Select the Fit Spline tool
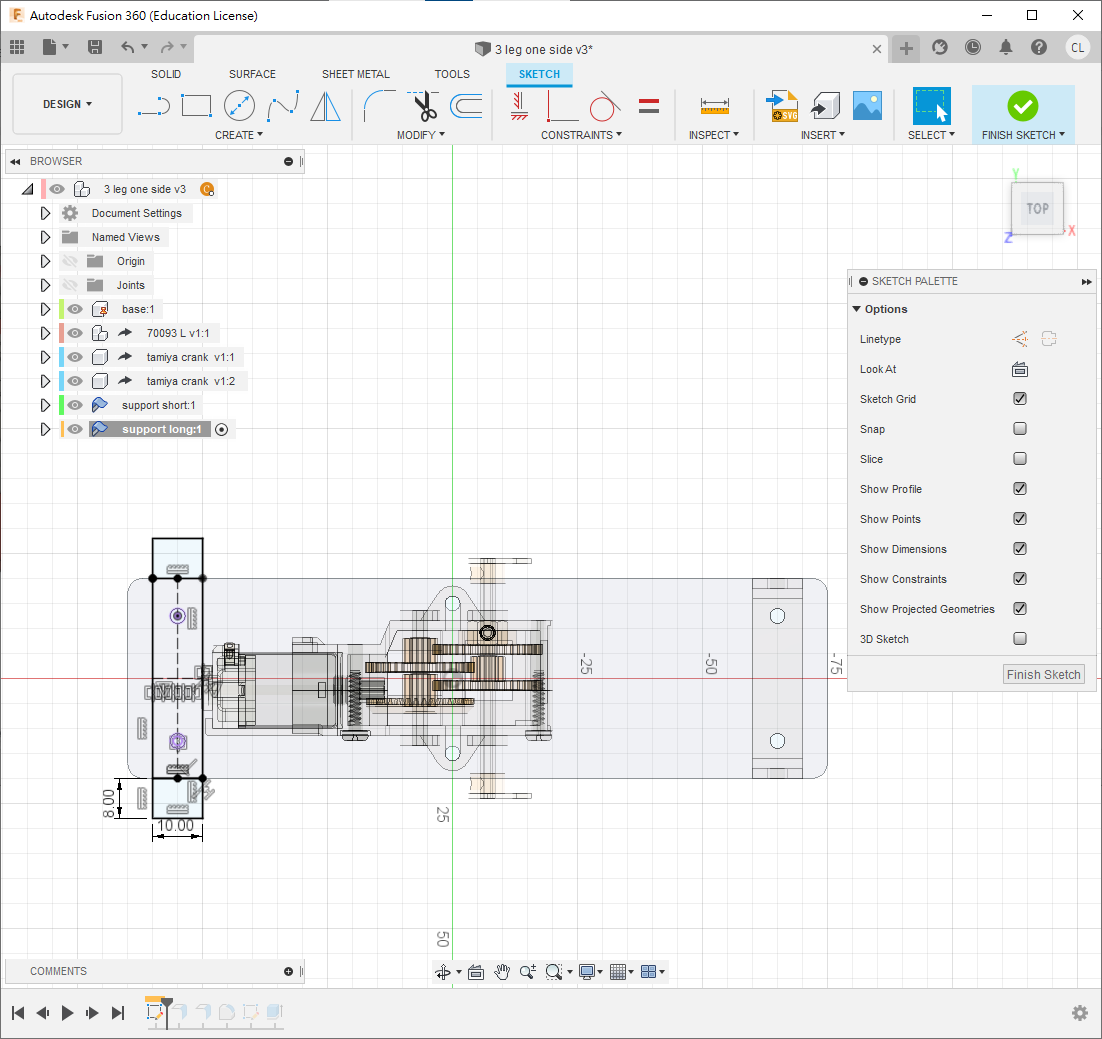This screenshot has height=1039, width=1102. coord(282,105)
